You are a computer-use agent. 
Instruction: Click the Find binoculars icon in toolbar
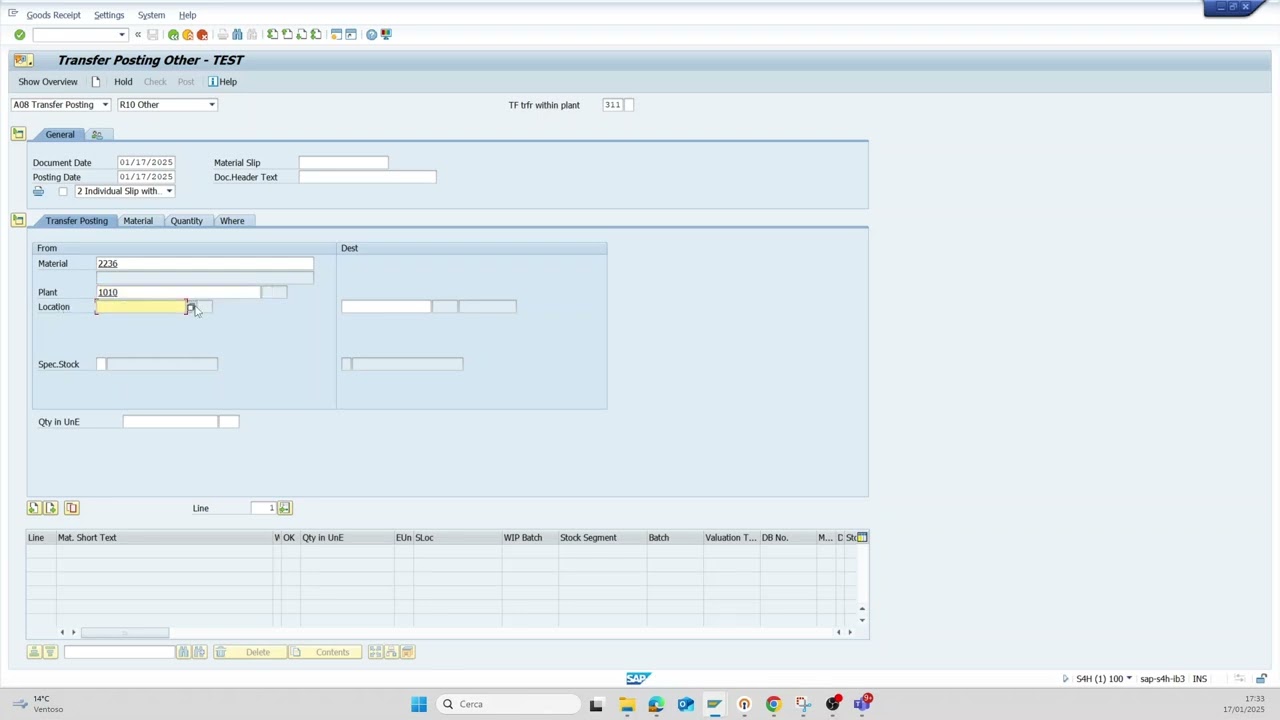click(237, 34)
